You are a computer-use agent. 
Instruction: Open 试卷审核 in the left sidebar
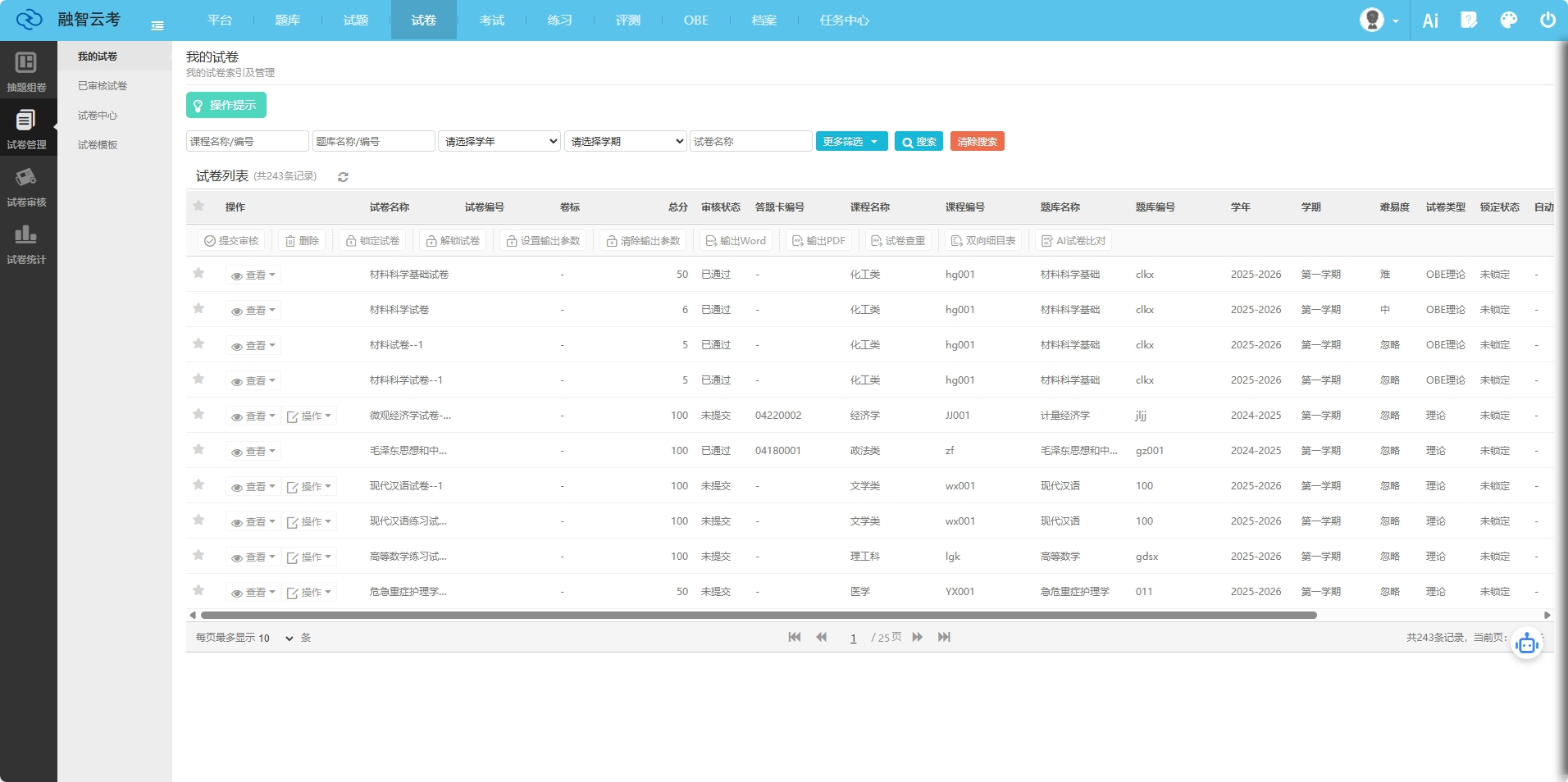27,188
